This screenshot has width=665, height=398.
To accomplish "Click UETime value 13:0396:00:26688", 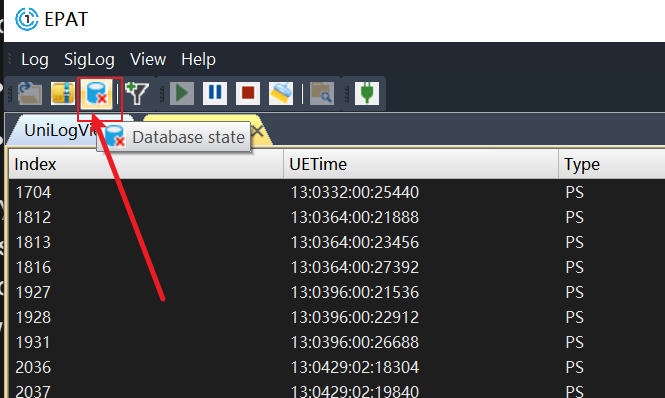I will [355, 342].
